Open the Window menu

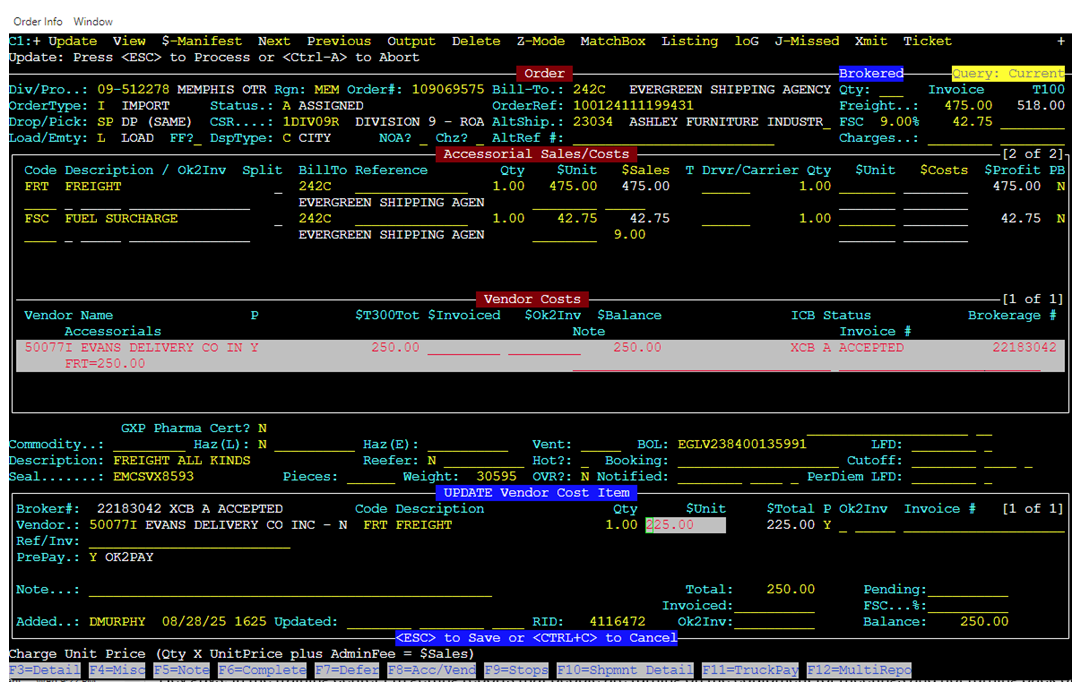tap(93, 21)
